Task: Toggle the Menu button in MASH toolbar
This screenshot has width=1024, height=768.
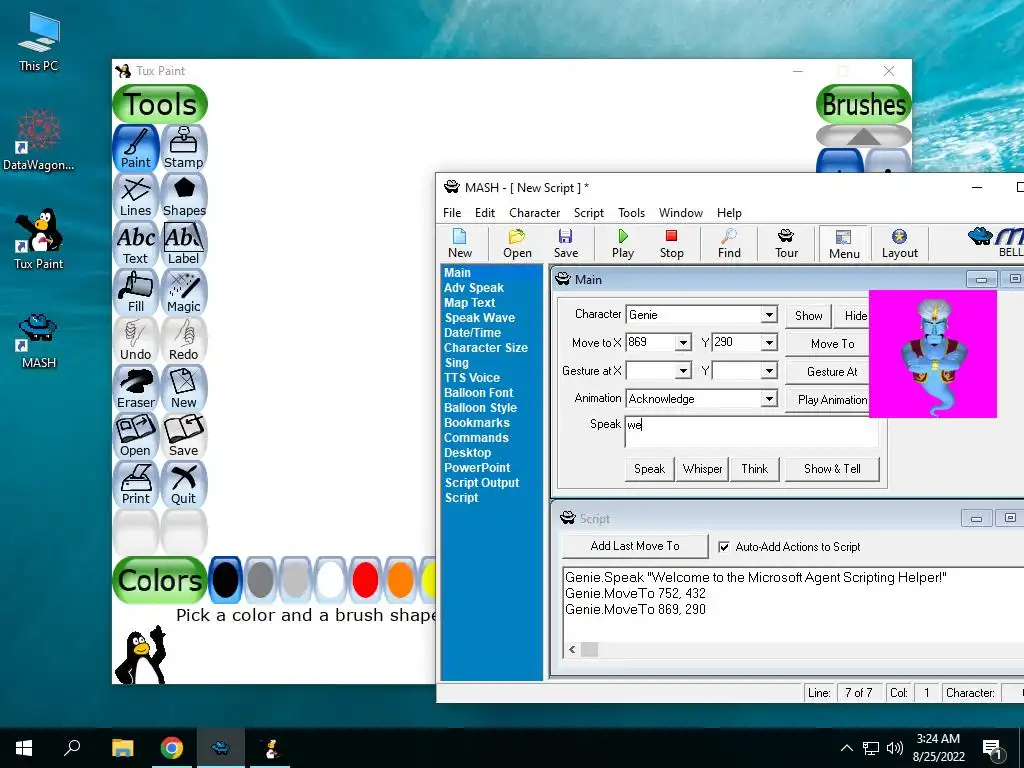Action: tap(844, 244)
